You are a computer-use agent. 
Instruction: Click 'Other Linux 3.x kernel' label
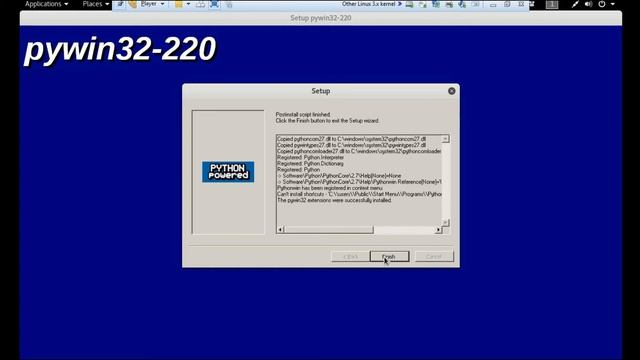tap(369, 4)
